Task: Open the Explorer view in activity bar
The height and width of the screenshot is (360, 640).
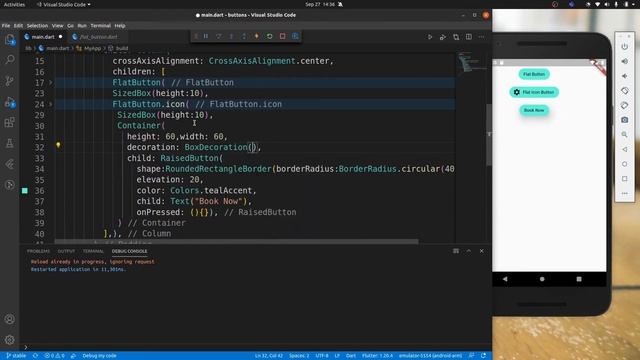Action: click(x=10, y=40)
